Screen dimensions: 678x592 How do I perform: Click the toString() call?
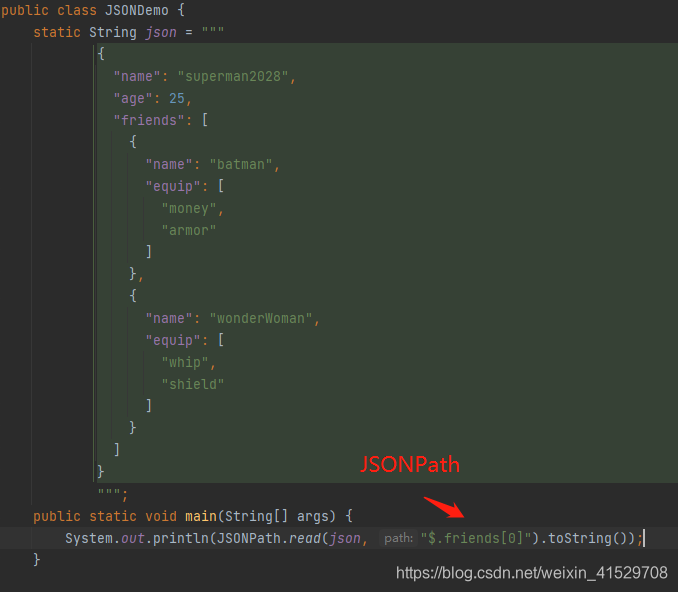pos(588,538)
